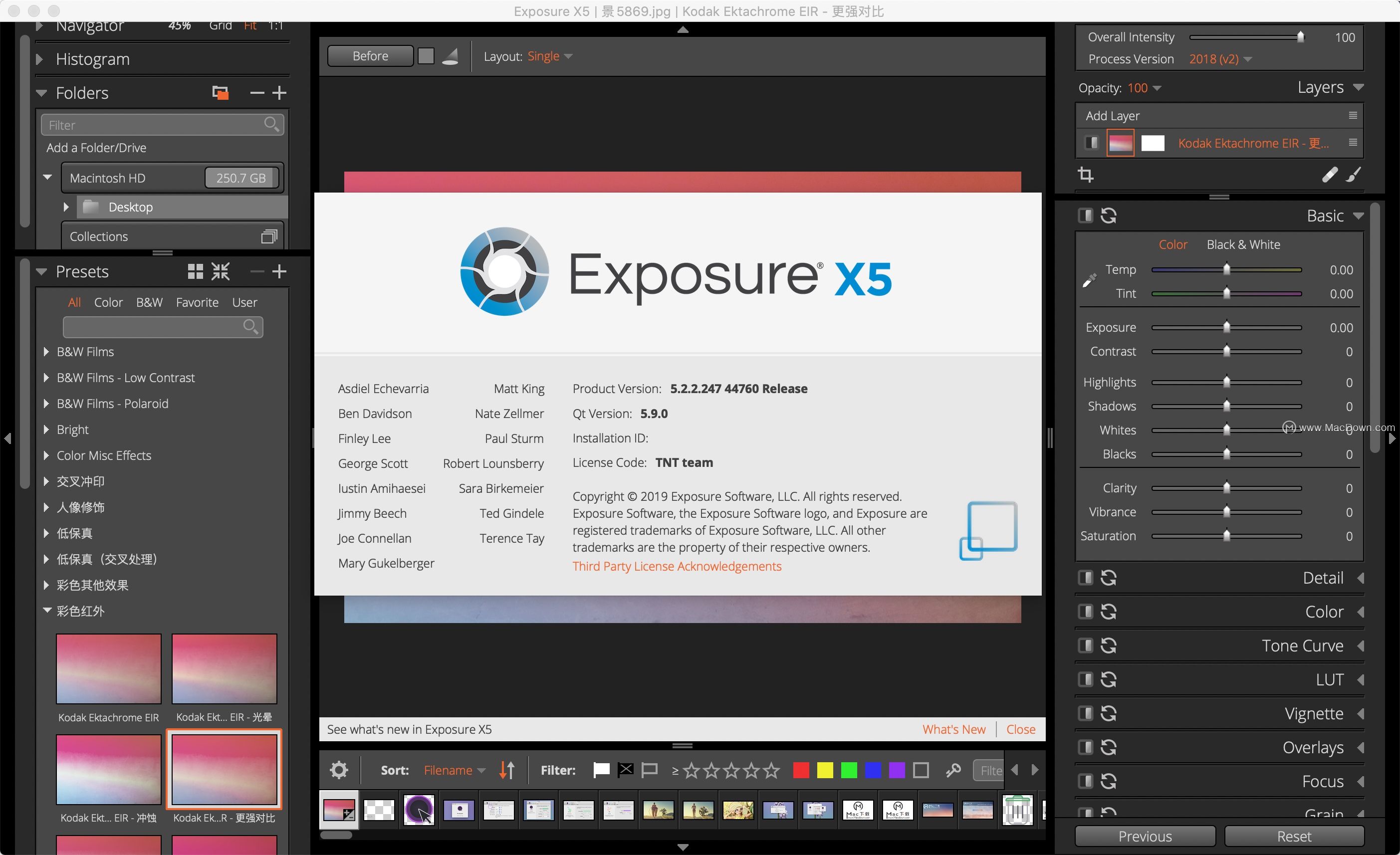Add a new preset with plus

coord(279,271)
